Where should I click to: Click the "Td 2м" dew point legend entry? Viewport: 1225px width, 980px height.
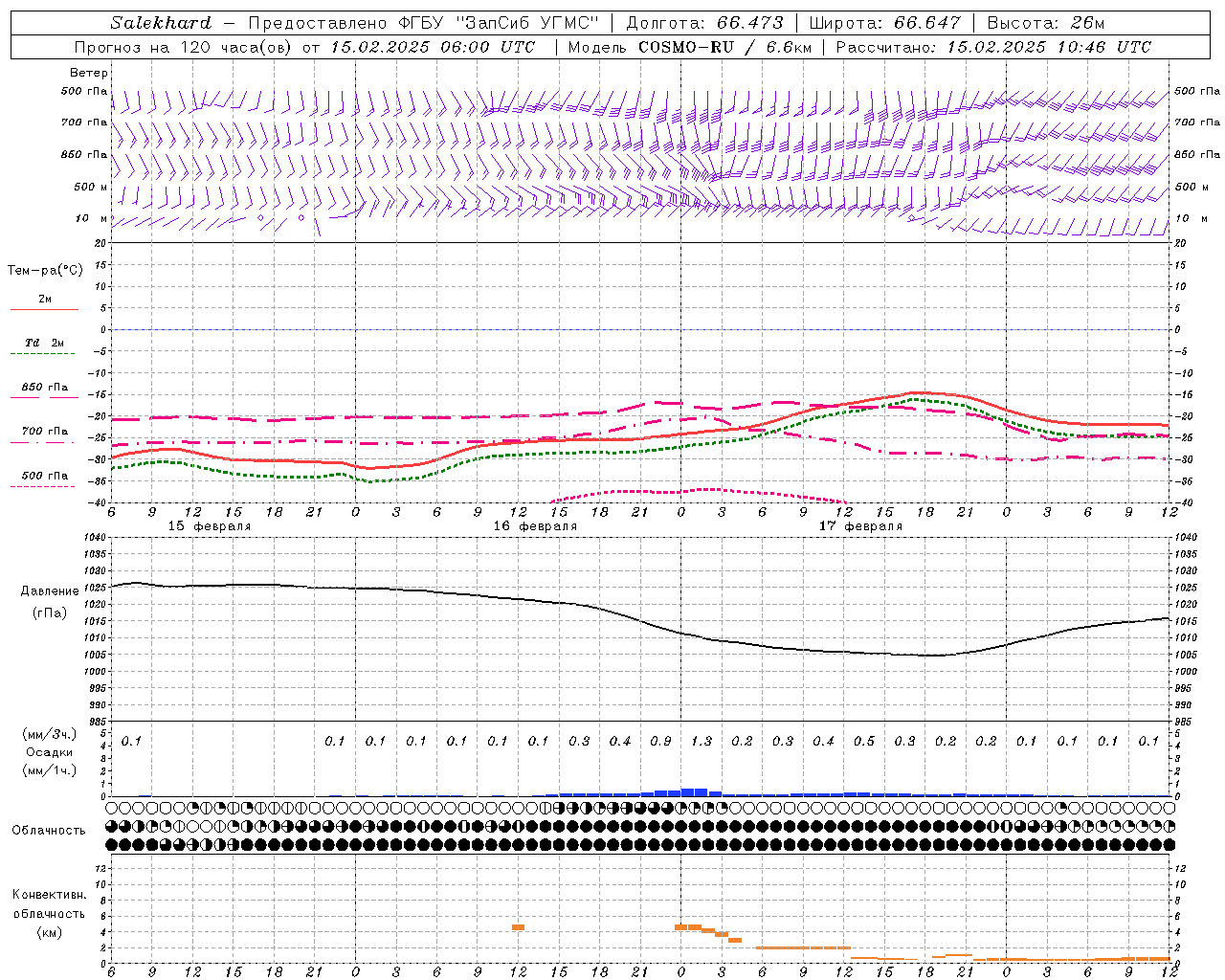(x=44, y=343)
